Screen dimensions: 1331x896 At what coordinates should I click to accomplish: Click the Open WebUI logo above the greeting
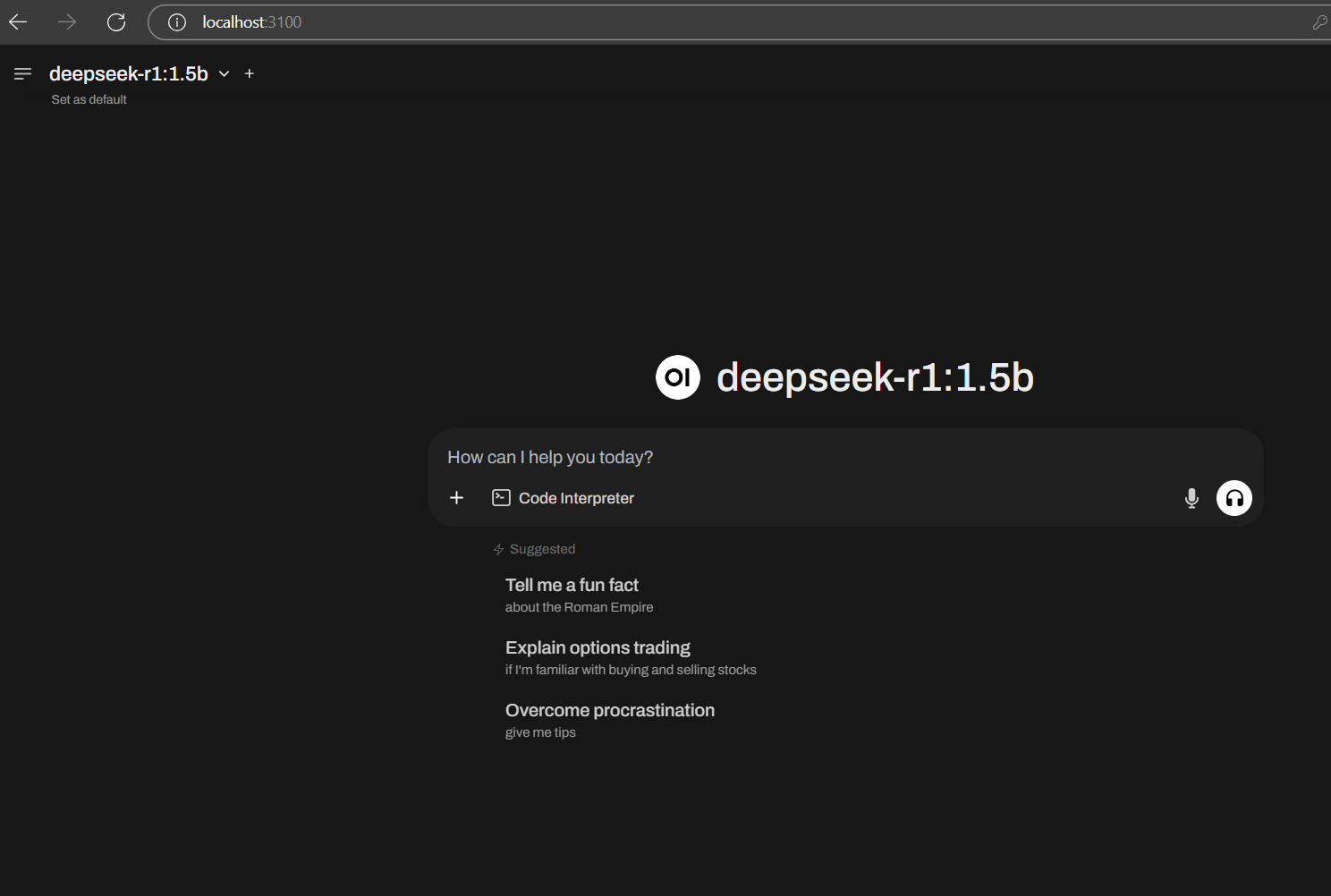pyautogui.click(x=677, y=377)
